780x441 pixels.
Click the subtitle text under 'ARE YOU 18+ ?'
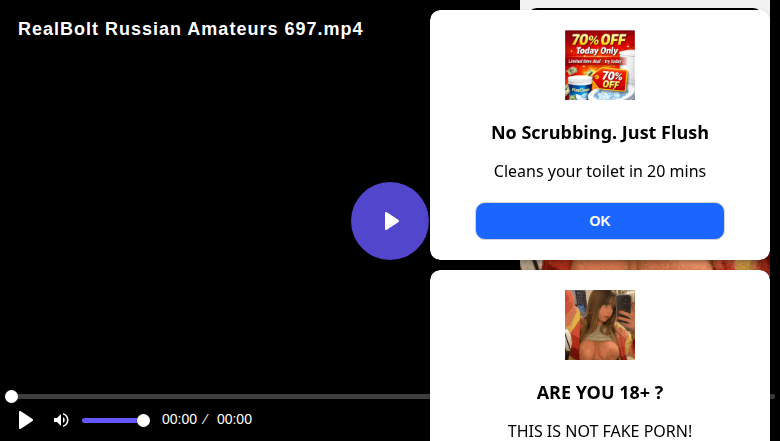[x=599, y=431]
